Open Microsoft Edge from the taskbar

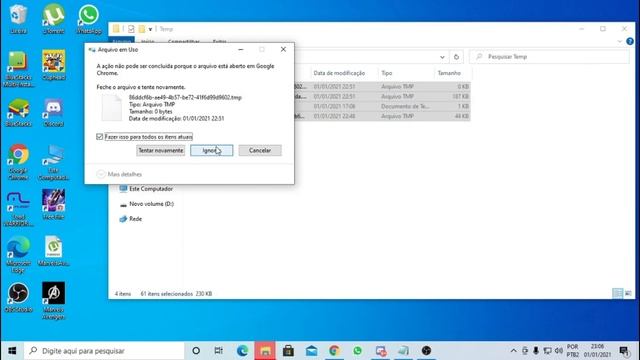point(242,351)
